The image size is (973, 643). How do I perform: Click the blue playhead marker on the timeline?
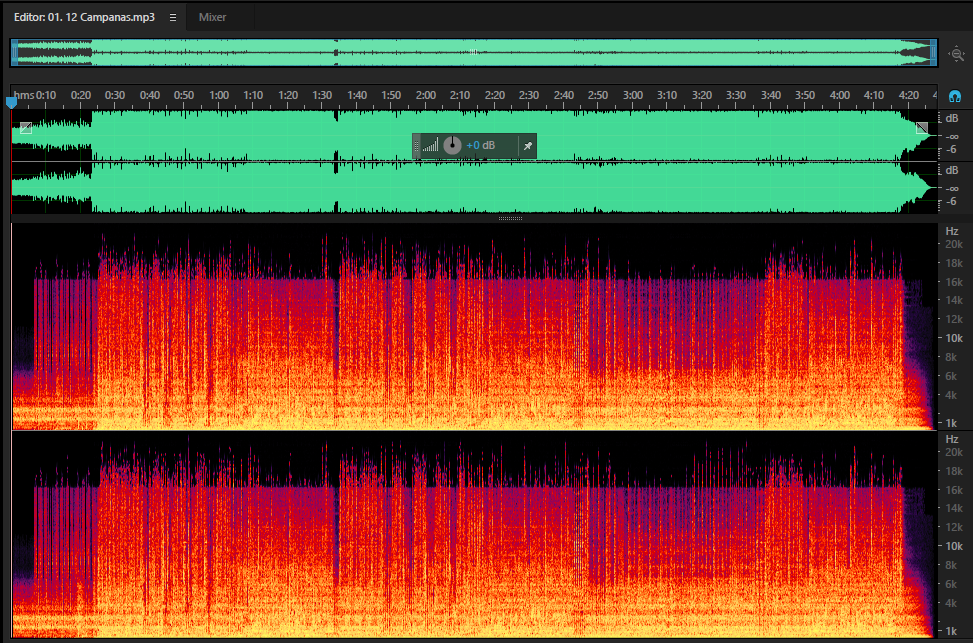tap(12, 102)
